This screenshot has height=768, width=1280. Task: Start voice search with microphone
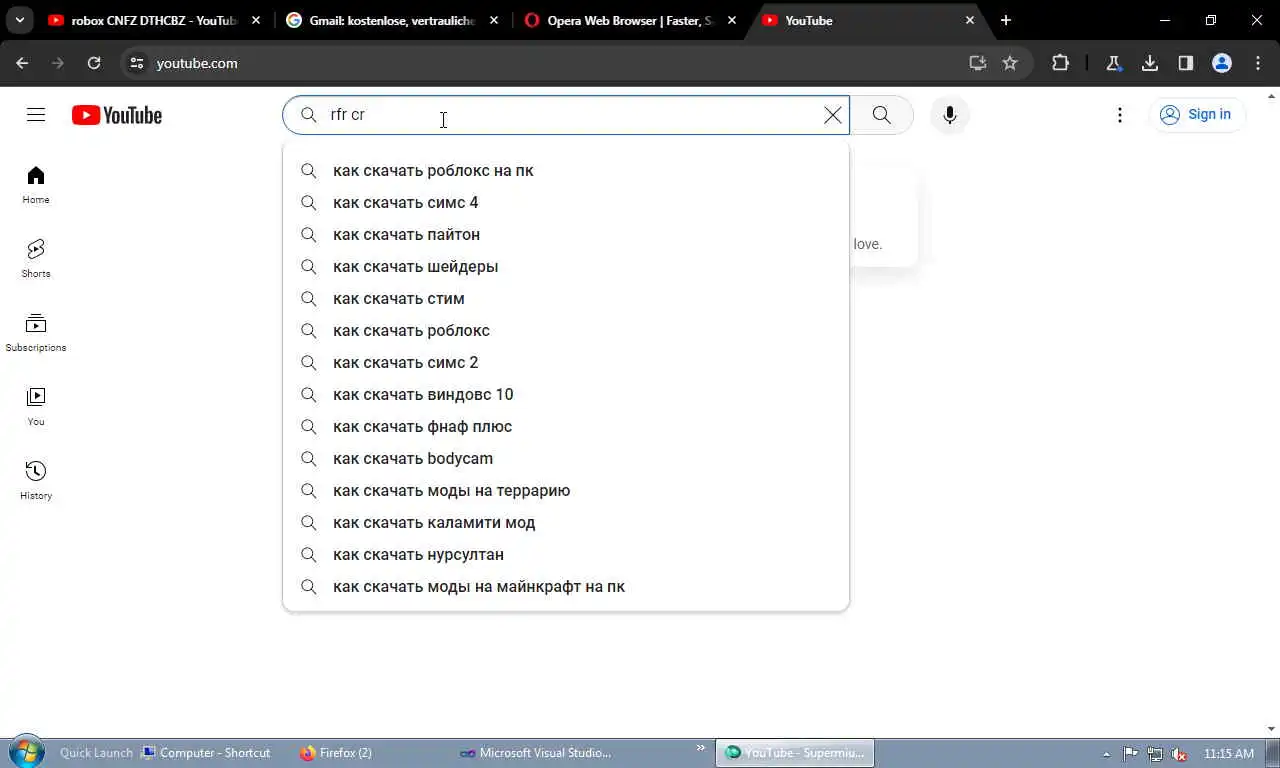[950, 115]
